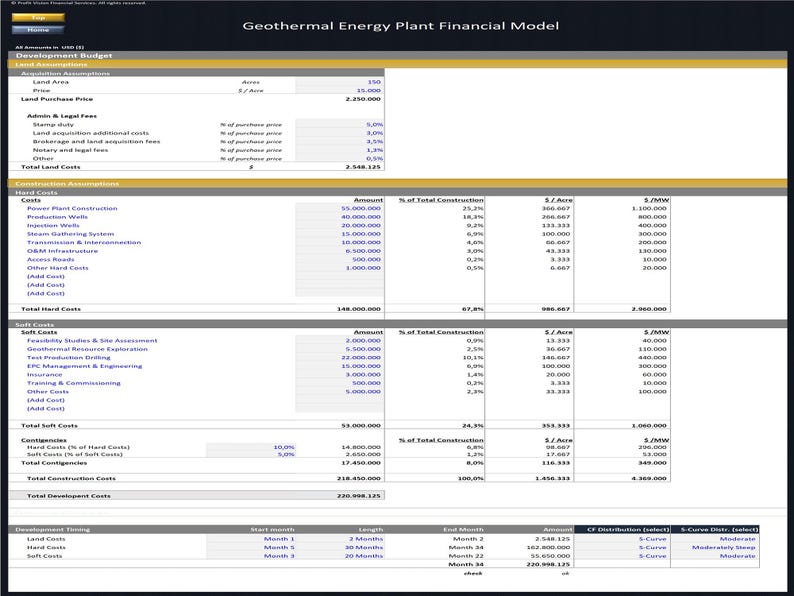Select Soft Costs contingency 5,0% cell
The width and height of the screenshot is (794, 596).
tap(251, 454)
